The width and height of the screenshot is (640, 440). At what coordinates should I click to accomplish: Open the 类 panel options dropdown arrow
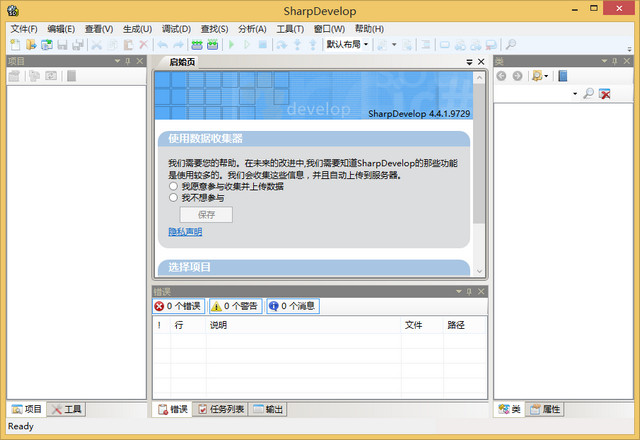tap(604, 61)
